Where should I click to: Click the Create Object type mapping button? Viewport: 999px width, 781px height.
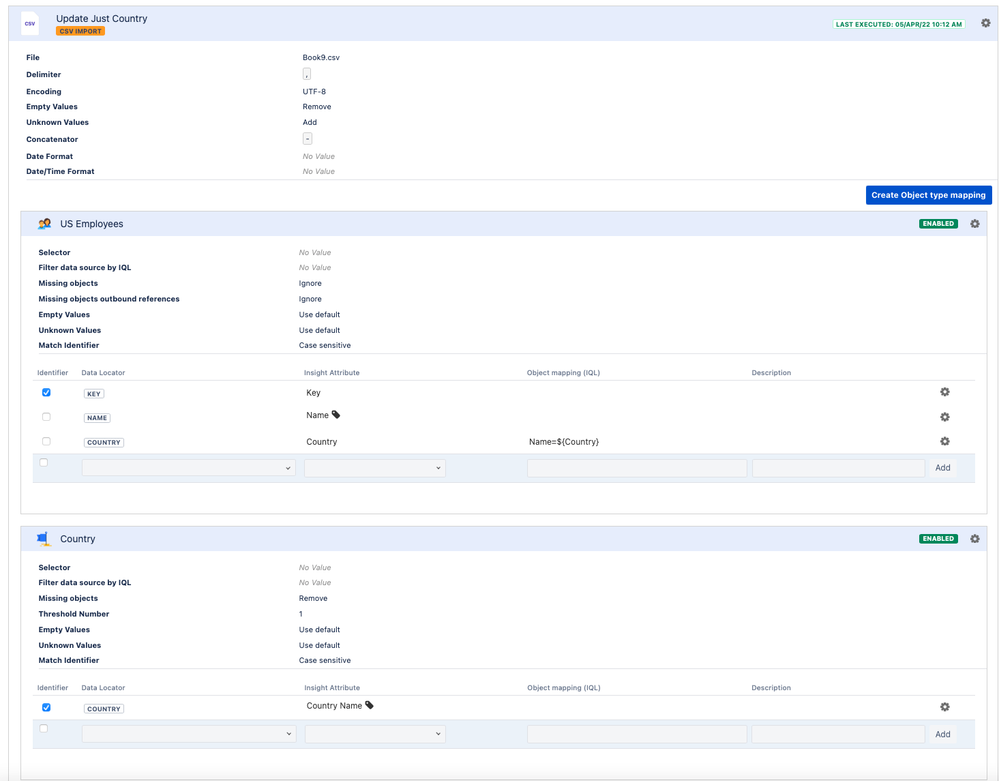click(x=928, y=196)
